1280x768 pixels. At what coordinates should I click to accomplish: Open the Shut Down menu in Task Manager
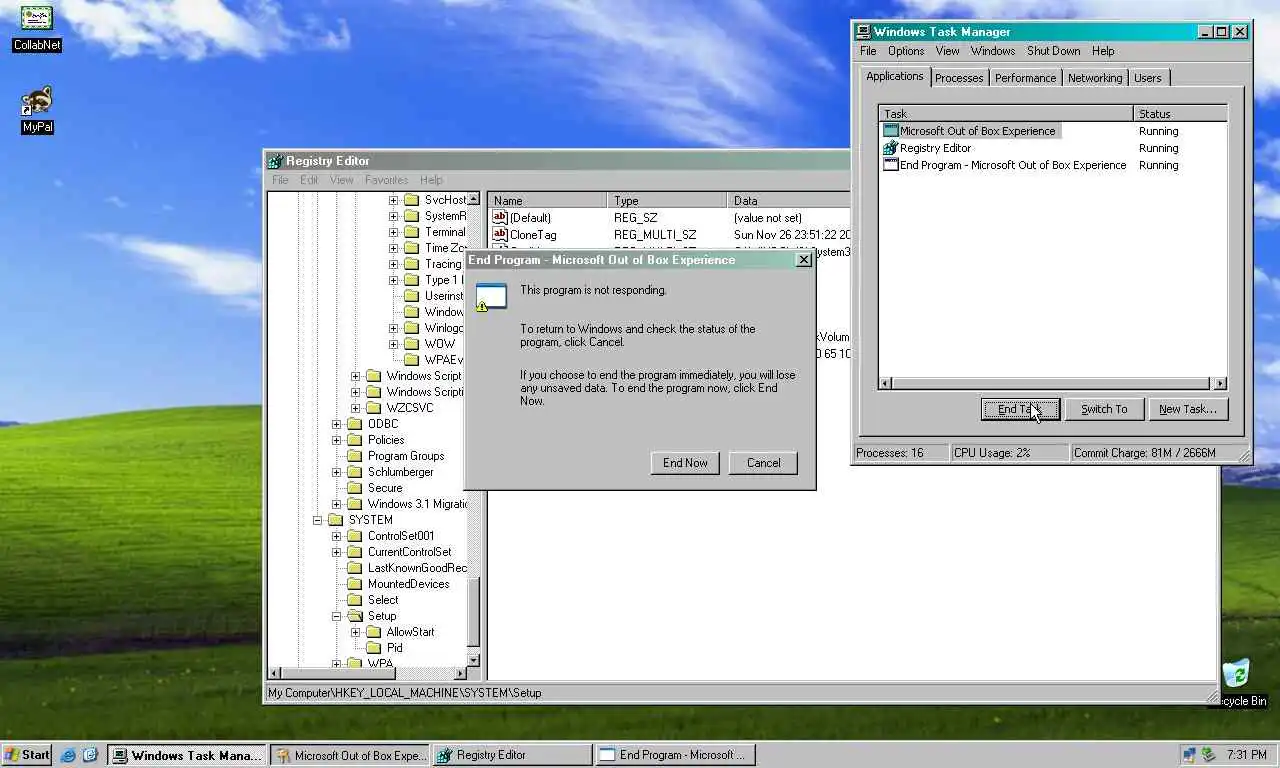point(1053,51)
